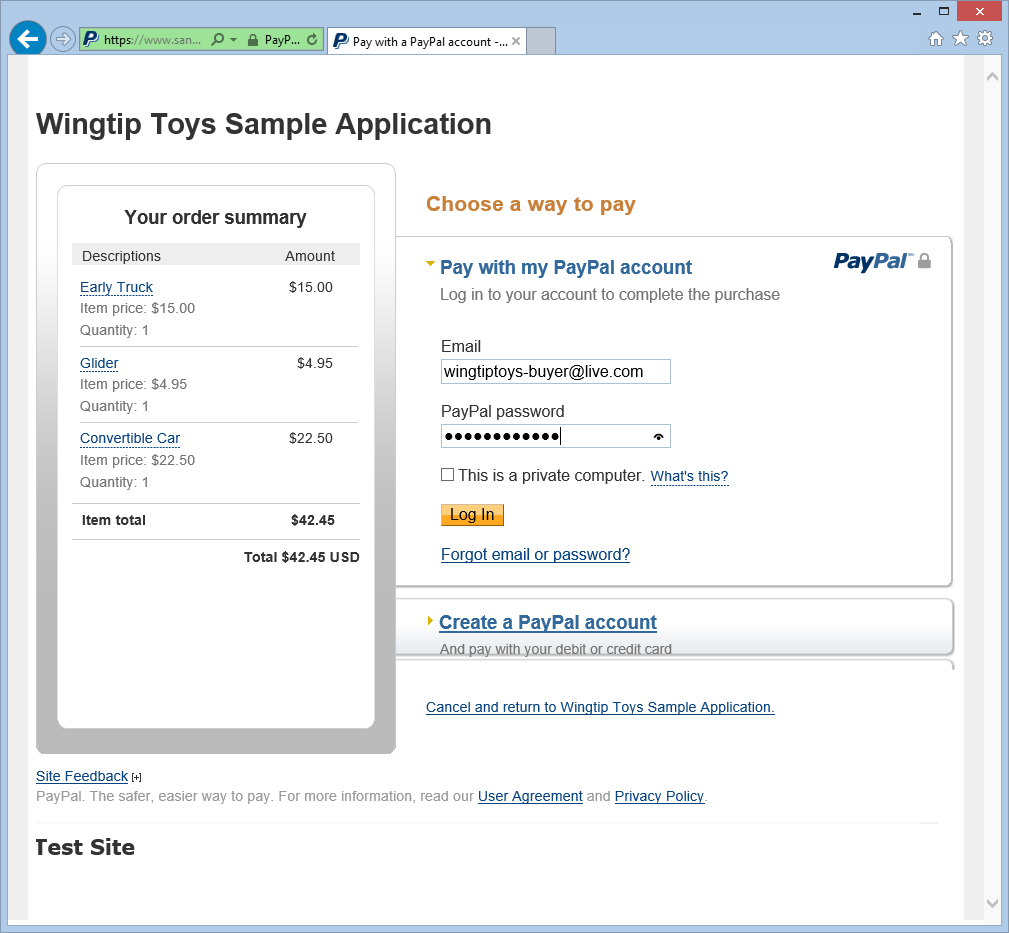This screenshot has width=1009, height=933.
Task: Open the browser Home page icon
Action: (935, 38)
